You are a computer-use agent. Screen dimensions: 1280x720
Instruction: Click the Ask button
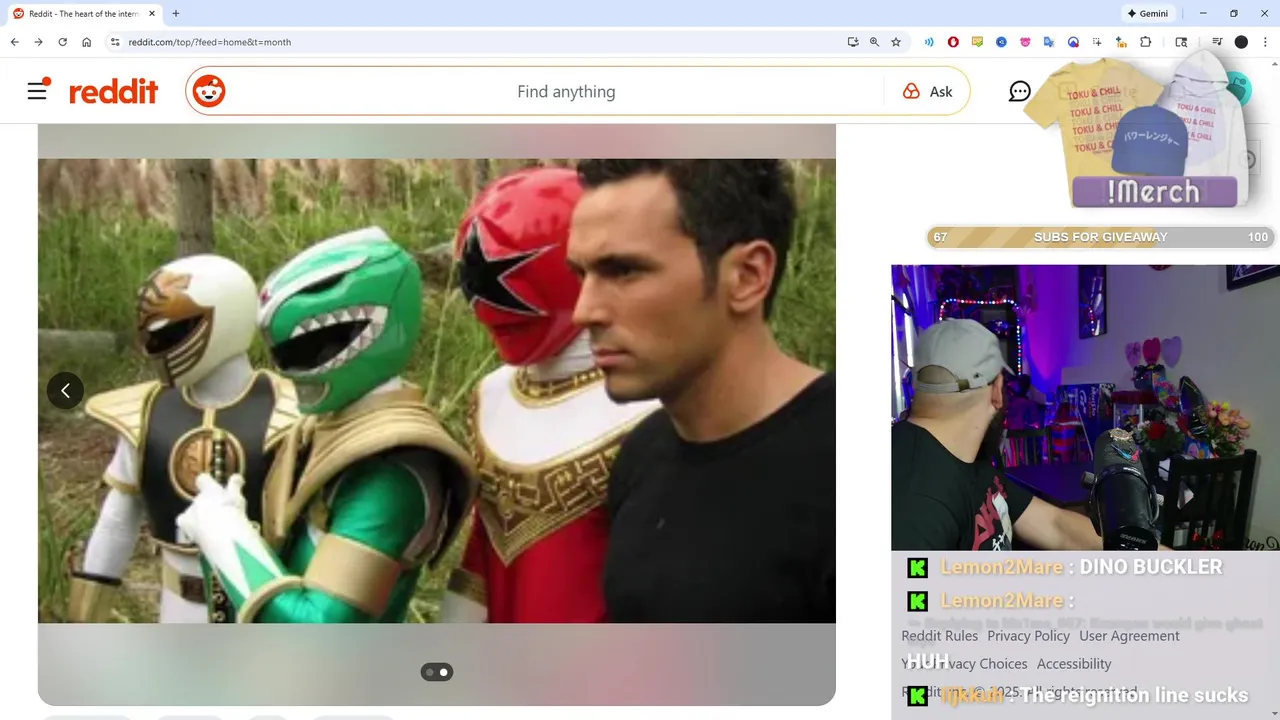coord(928,91)
